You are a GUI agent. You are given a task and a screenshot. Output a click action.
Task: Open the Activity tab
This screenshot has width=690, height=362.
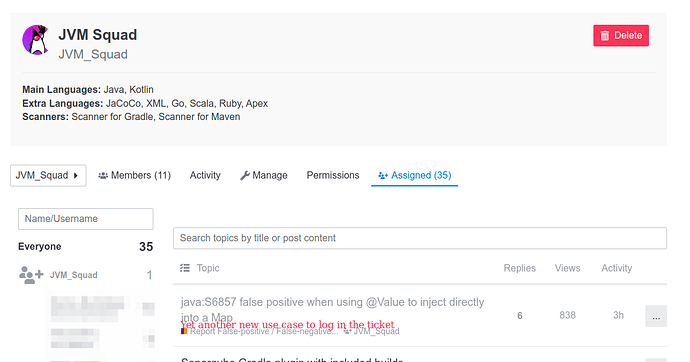click(205, 176)
